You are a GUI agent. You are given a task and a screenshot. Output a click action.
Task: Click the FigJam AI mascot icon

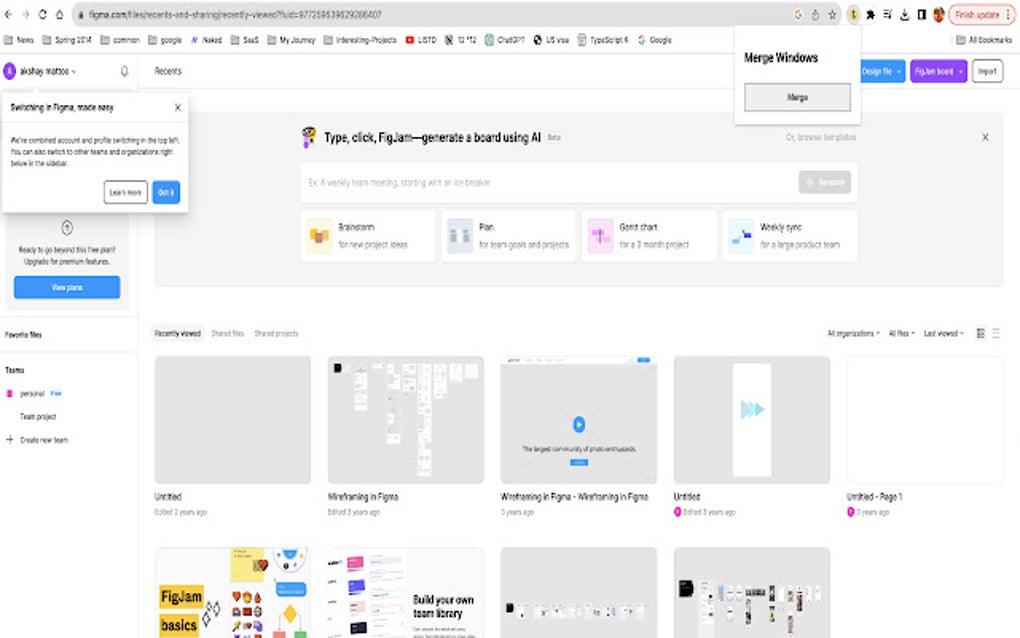(309, 137)
